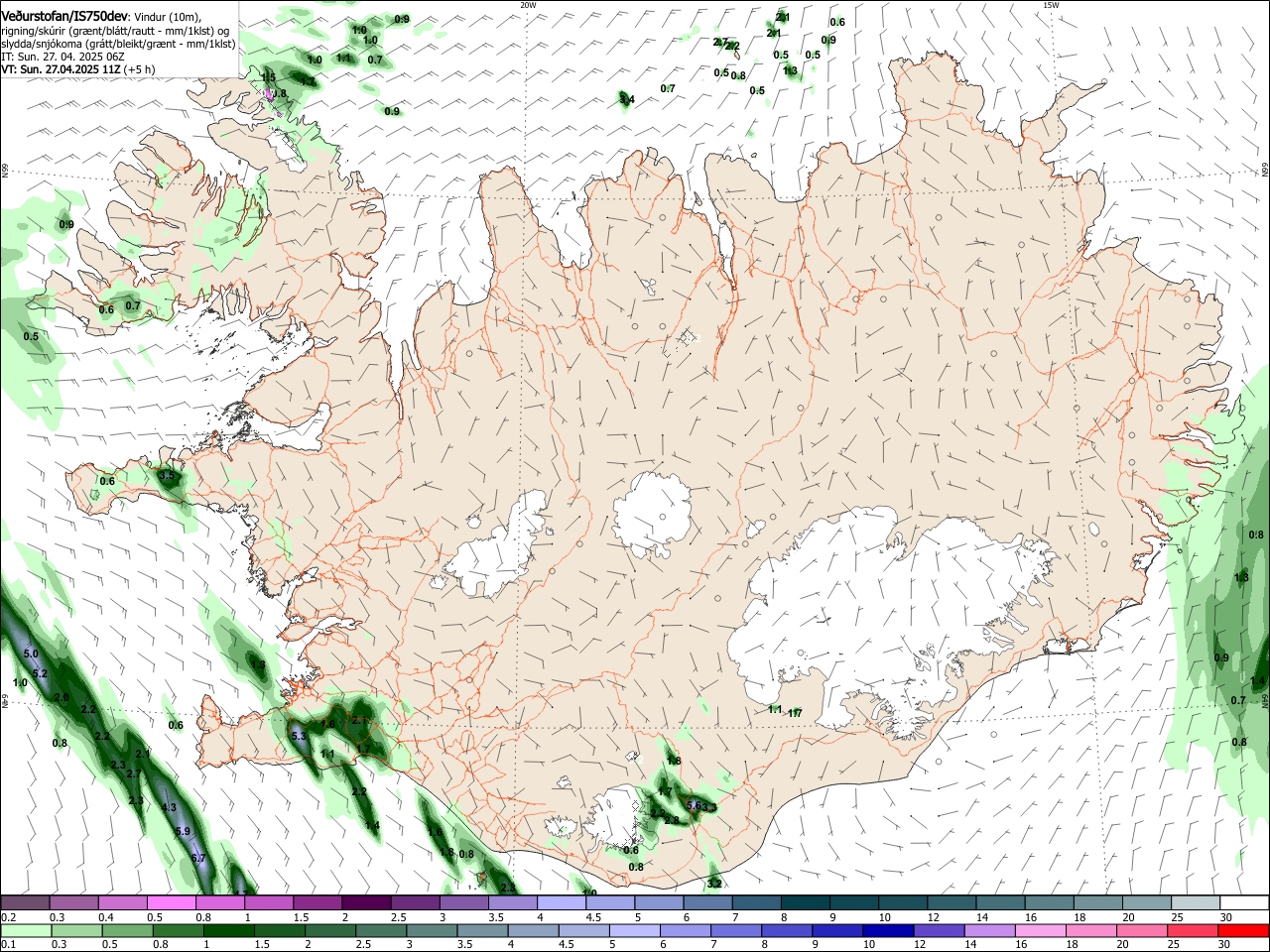Viewport: 1270px width, 952px height.
Task: Click the 3.5 value on Snæfellsnes peninsula
Action: click(167, 476)
